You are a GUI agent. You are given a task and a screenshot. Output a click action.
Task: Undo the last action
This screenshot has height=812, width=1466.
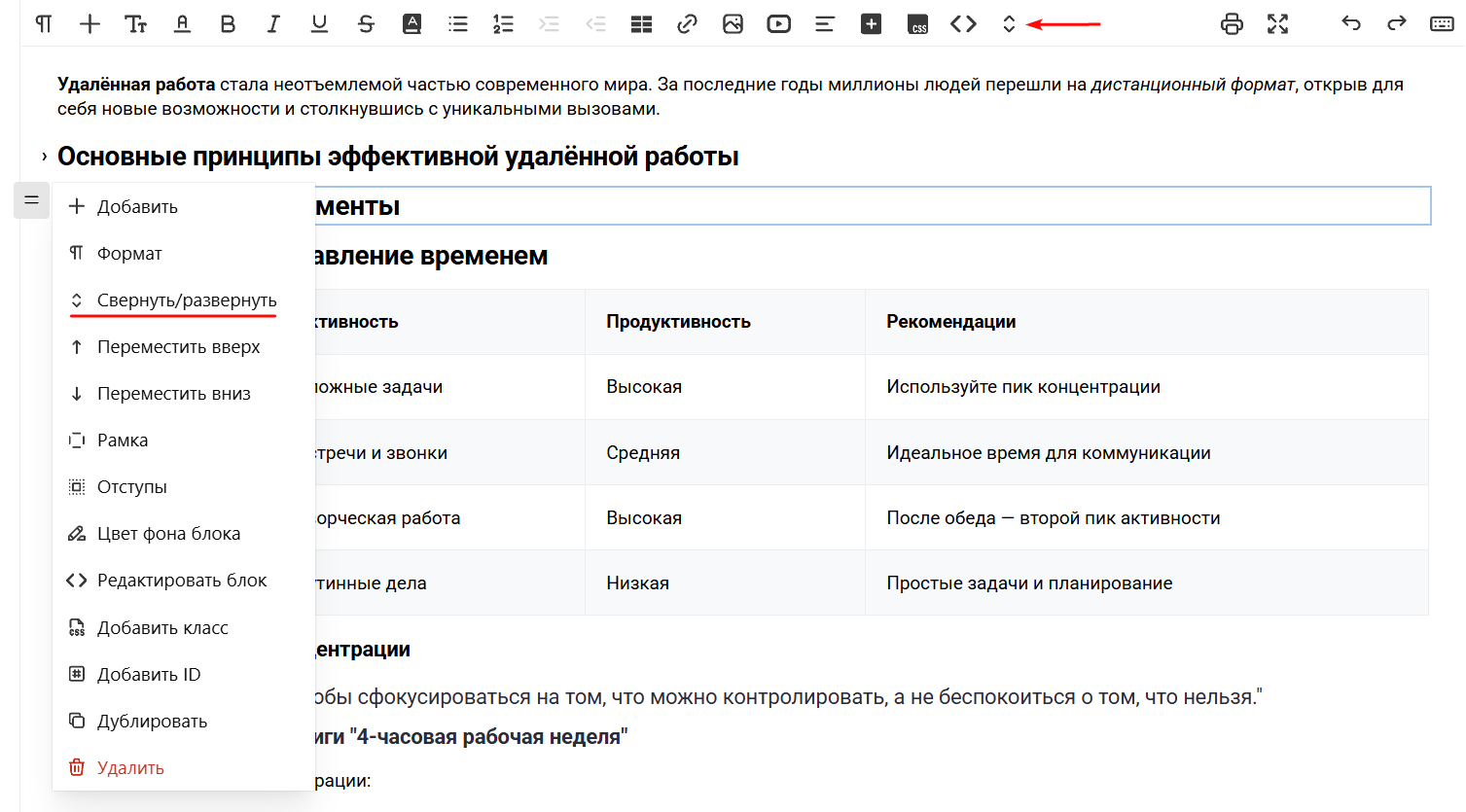click(x=1351, y=23)
